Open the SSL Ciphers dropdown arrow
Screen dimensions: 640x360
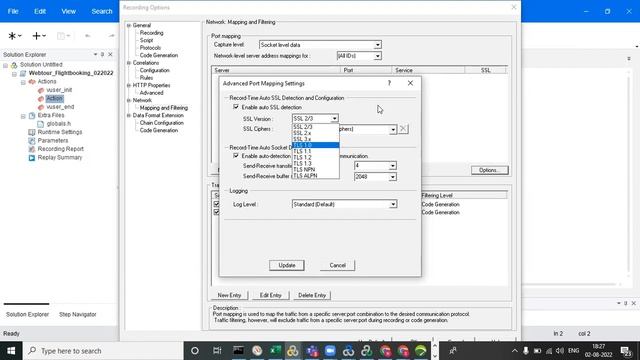(x=393, y=129)
